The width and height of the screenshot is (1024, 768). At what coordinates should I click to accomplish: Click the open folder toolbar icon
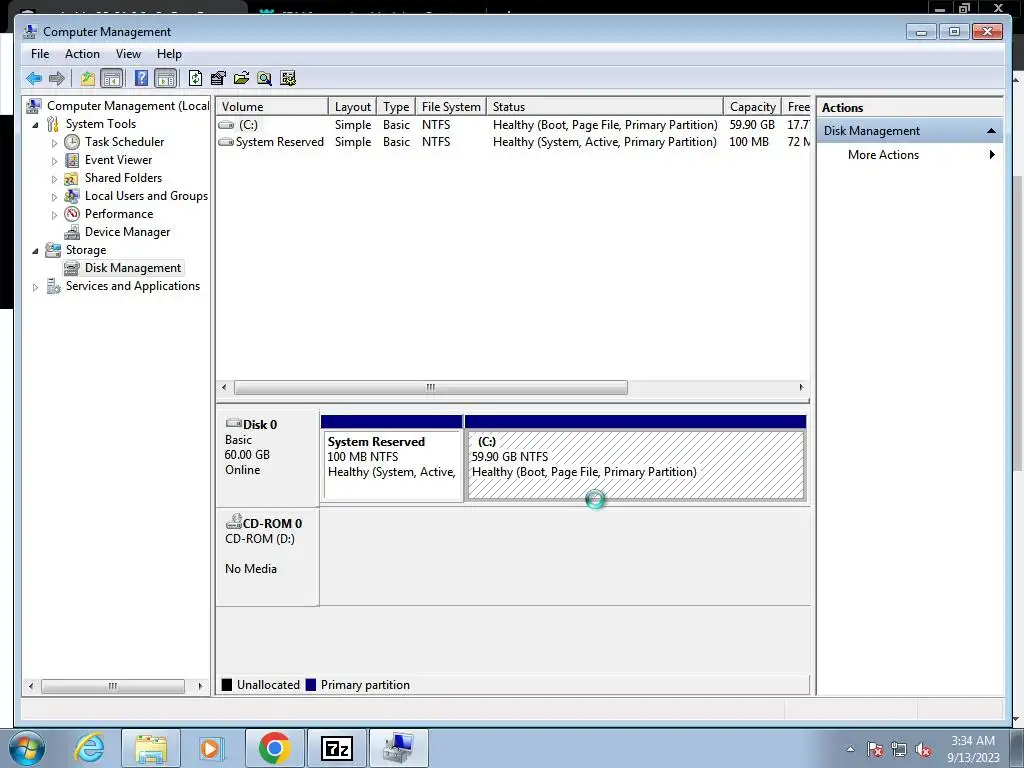click(x=241, y=78)
